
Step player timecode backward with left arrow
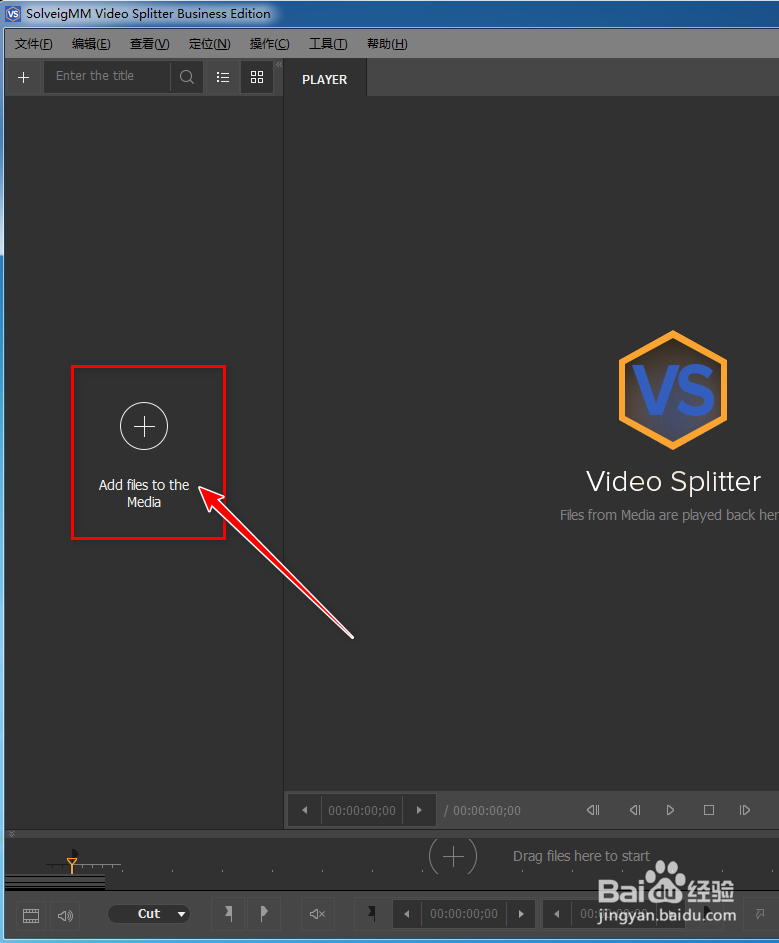click(305, 810)
